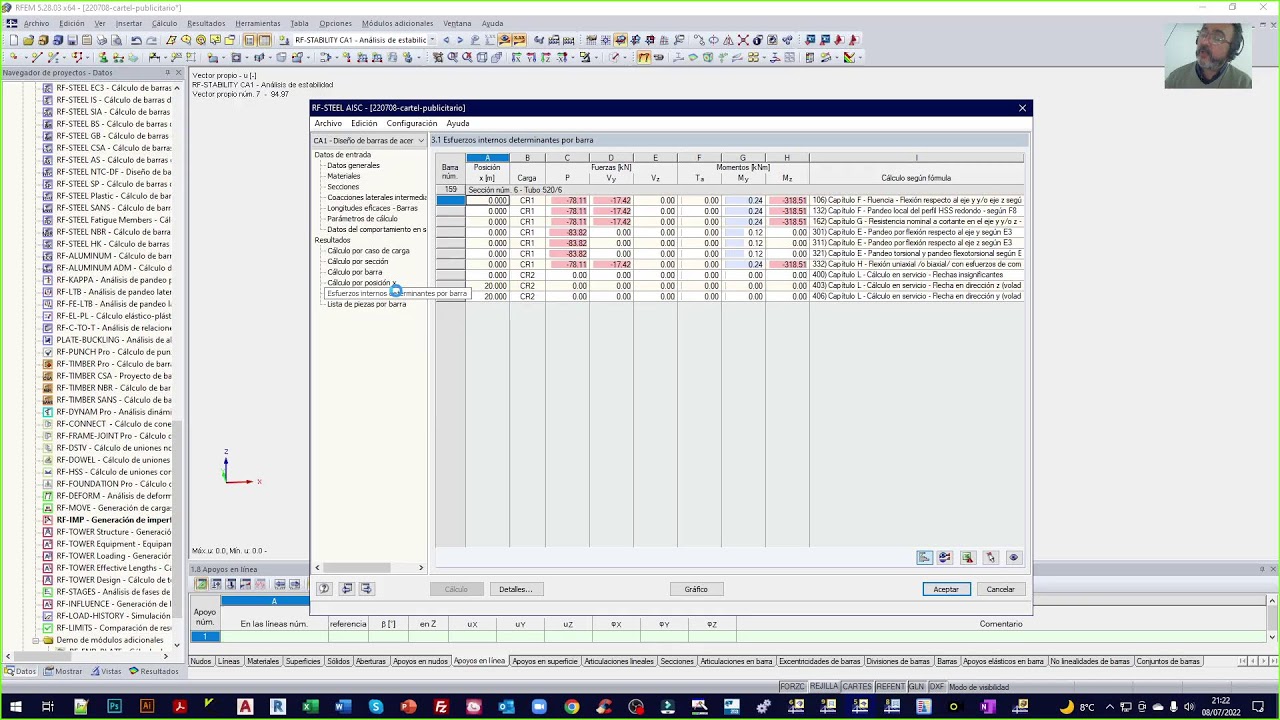Open the Herramientas main menu
Viewport: 1280px width, 720px height.
[x=258, y=23]
